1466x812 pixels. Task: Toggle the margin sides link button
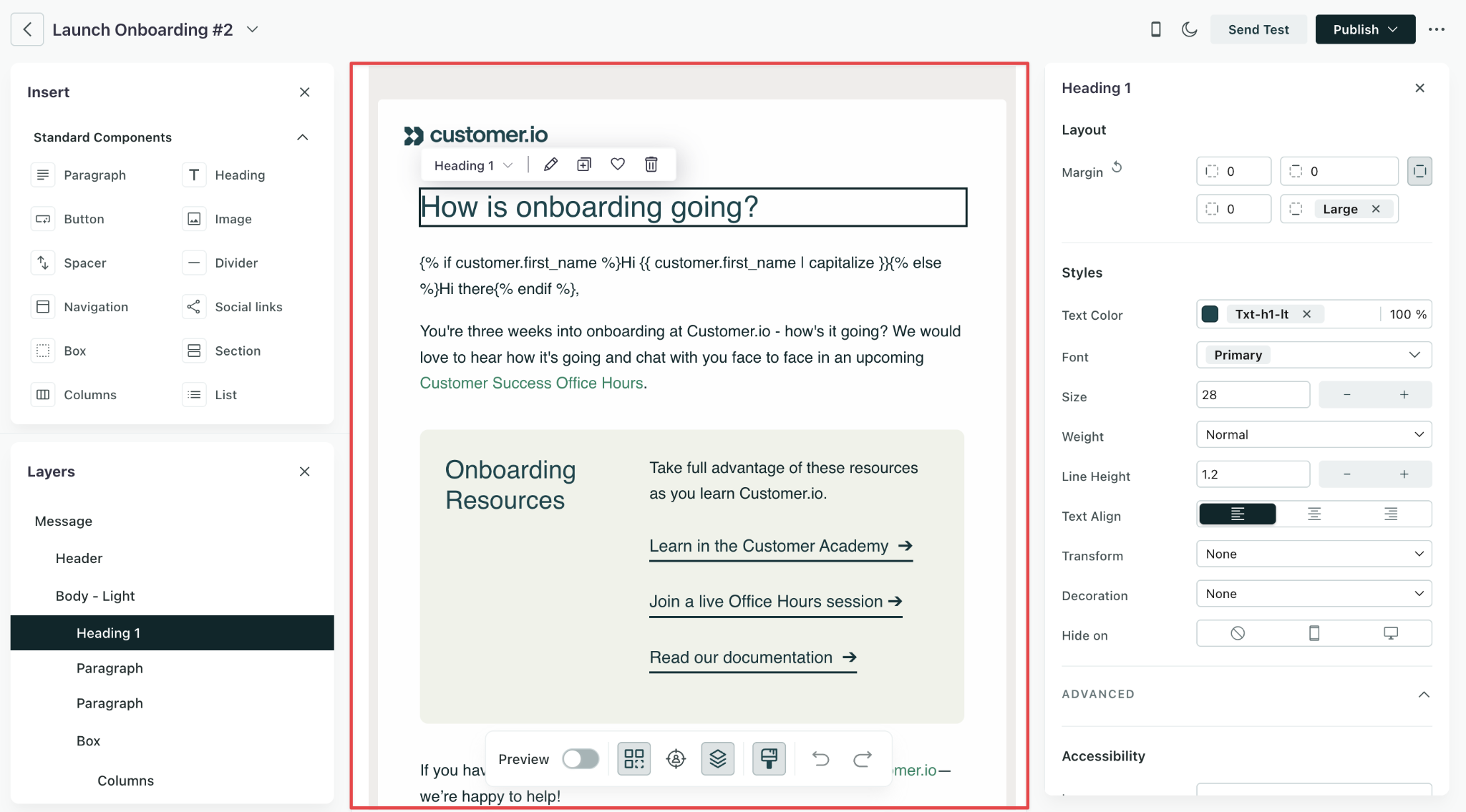coord(1419,171)
